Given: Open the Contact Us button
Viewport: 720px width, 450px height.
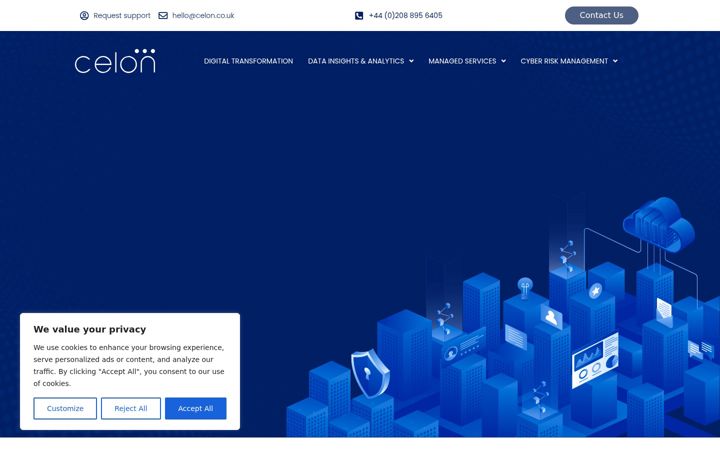Looking at the screenshot, I should coord(601,15).
